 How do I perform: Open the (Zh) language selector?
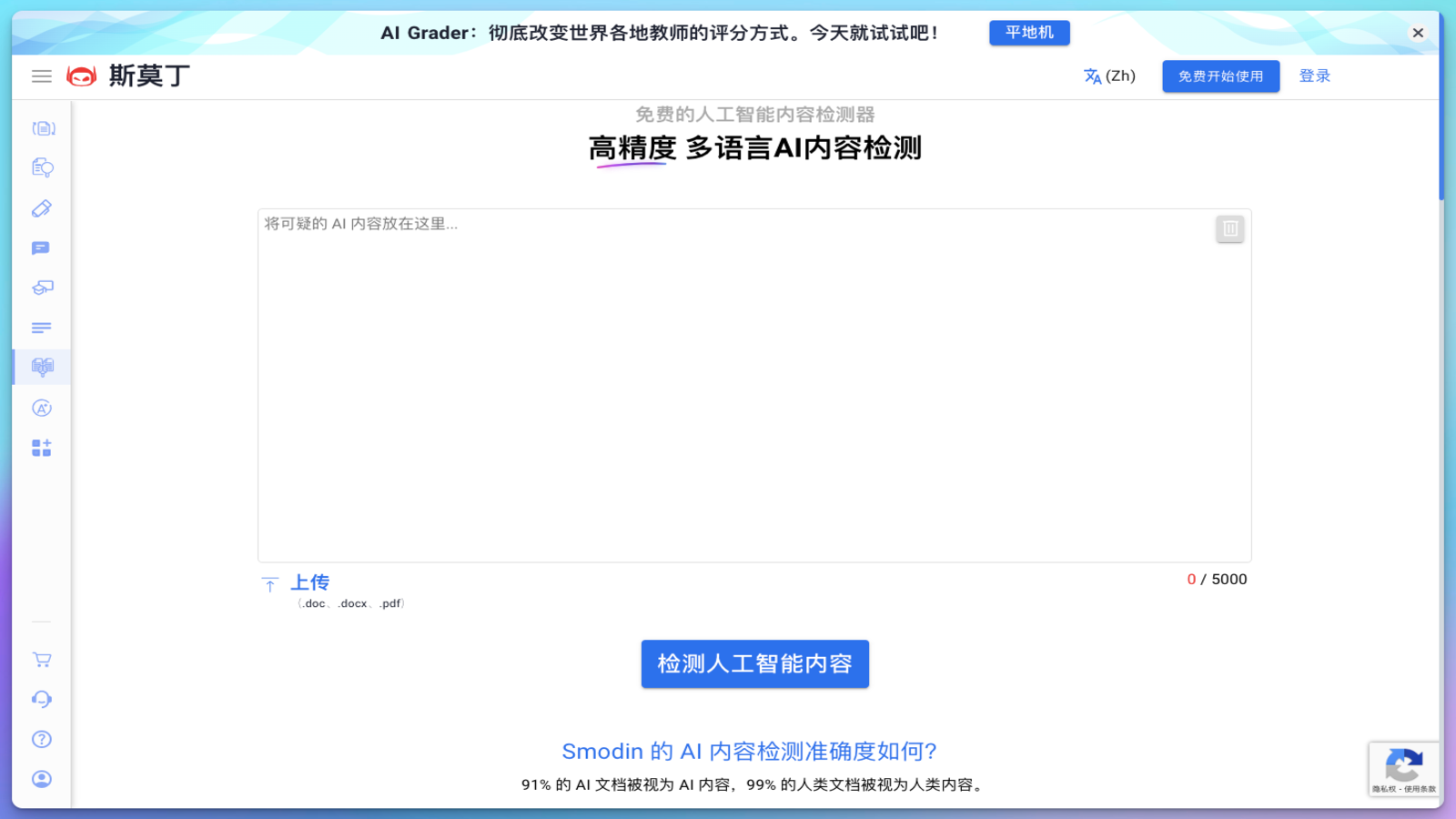(x=1109, y=76)
